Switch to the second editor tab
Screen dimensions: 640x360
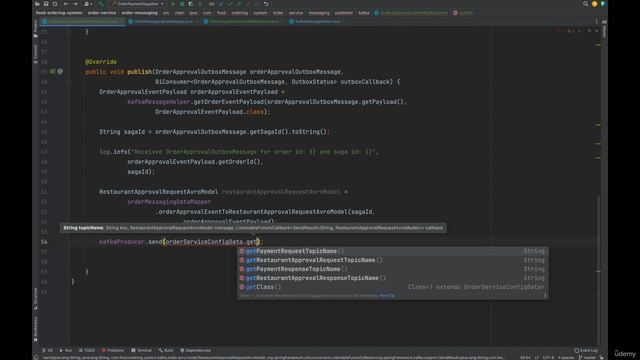click(163, 21)
